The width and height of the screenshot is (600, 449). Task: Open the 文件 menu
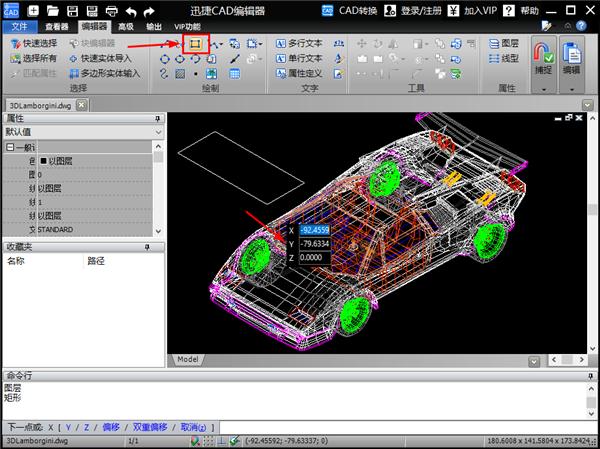tap(19, 27)
